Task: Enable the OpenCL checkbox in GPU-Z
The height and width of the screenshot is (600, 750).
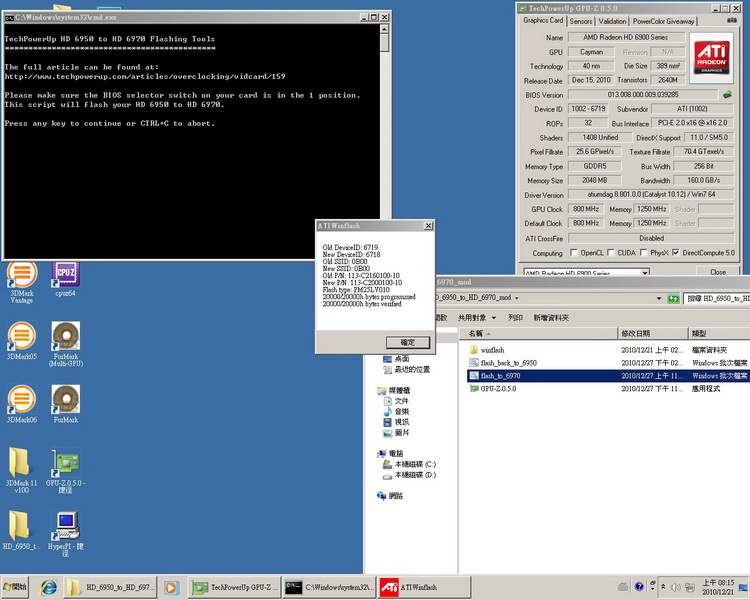Action: (x=574, y=252)
